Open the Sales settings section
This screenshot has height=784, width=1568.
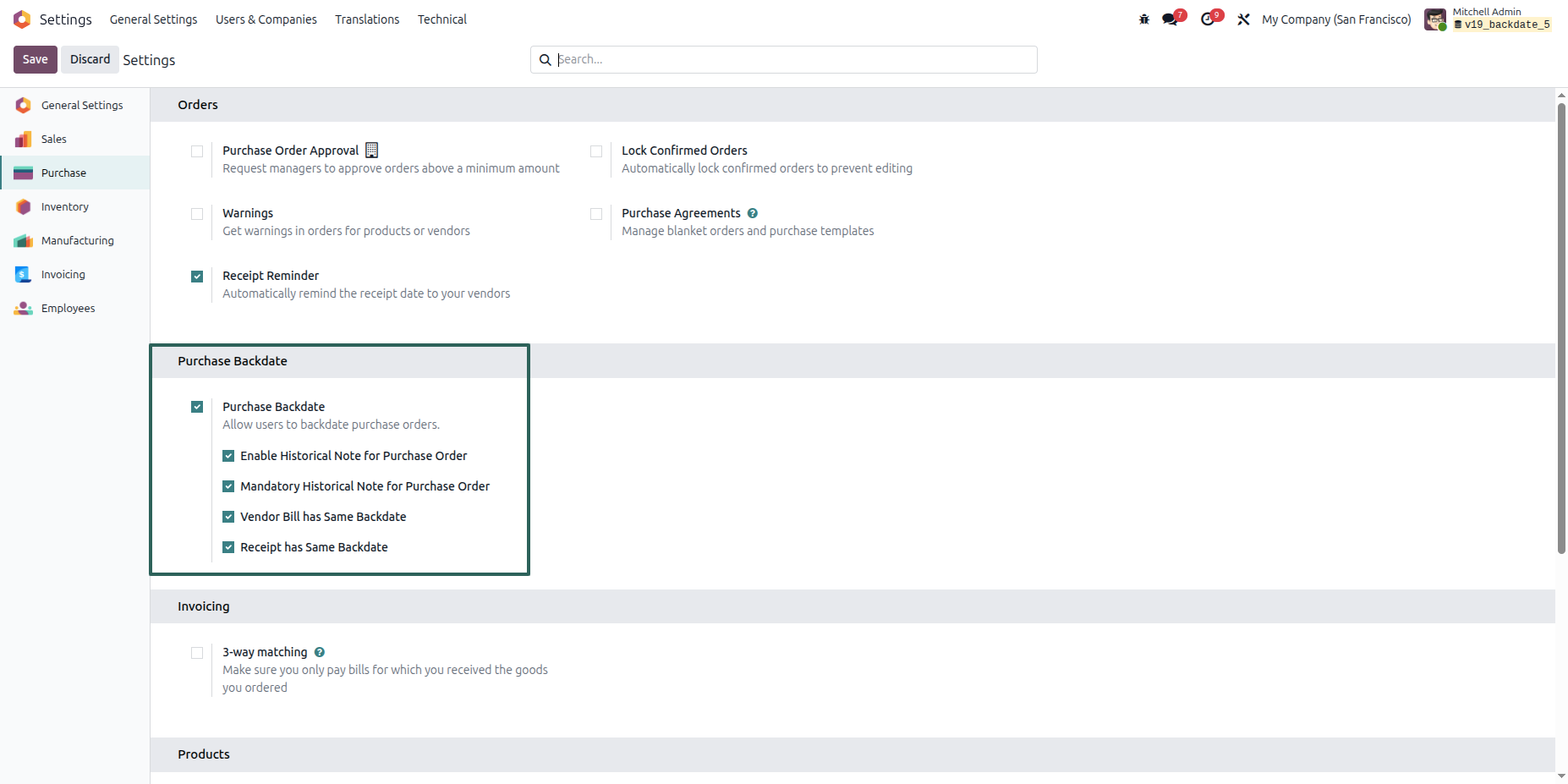pos(74,139)
